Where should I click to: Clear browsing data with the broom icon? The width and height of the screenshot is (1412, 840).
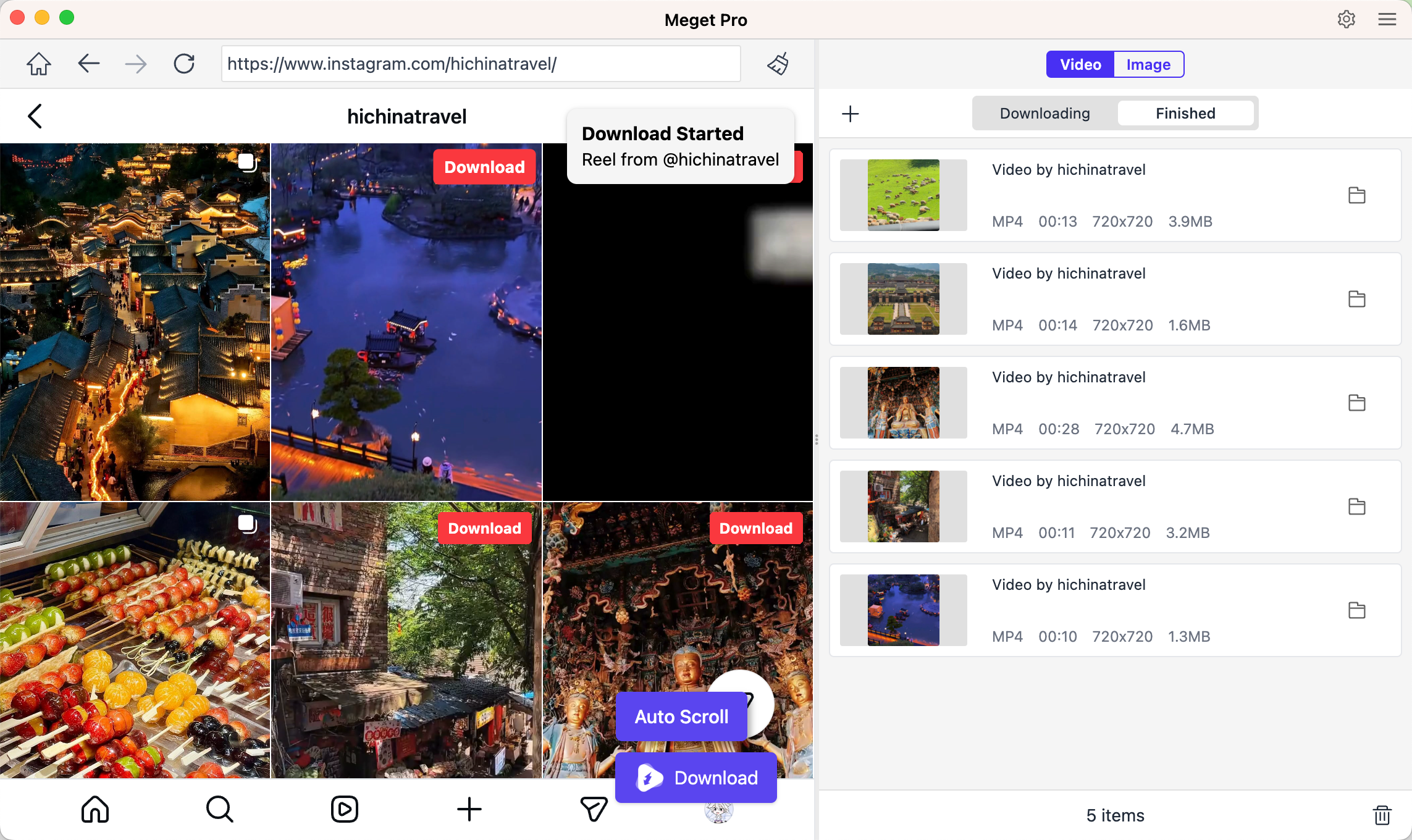[778, 64]
